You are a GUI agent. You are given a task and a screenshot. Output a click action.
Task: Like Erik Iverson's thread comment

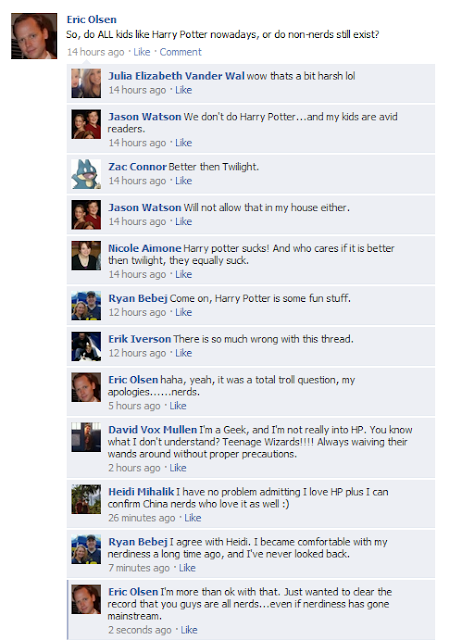tap(184, 353)
